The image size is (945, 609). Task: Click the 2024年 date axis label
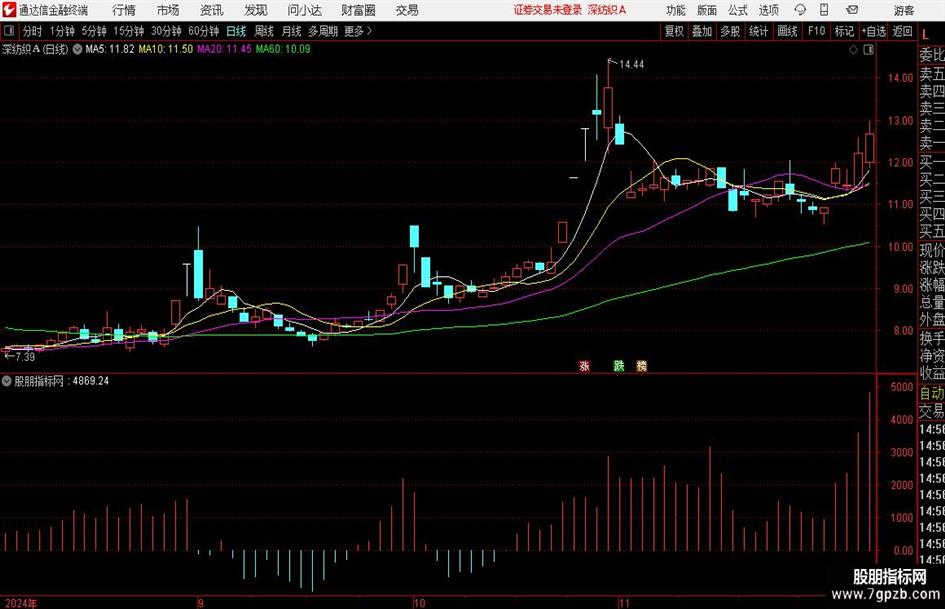20,603
